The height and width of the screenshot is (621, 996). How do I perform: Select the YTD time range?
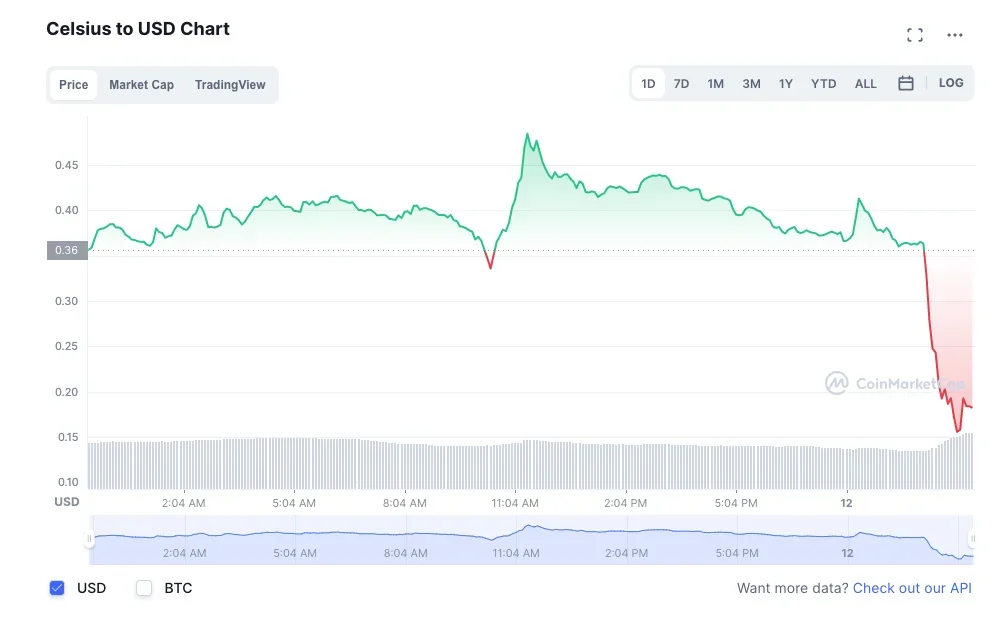coord(823,84)
